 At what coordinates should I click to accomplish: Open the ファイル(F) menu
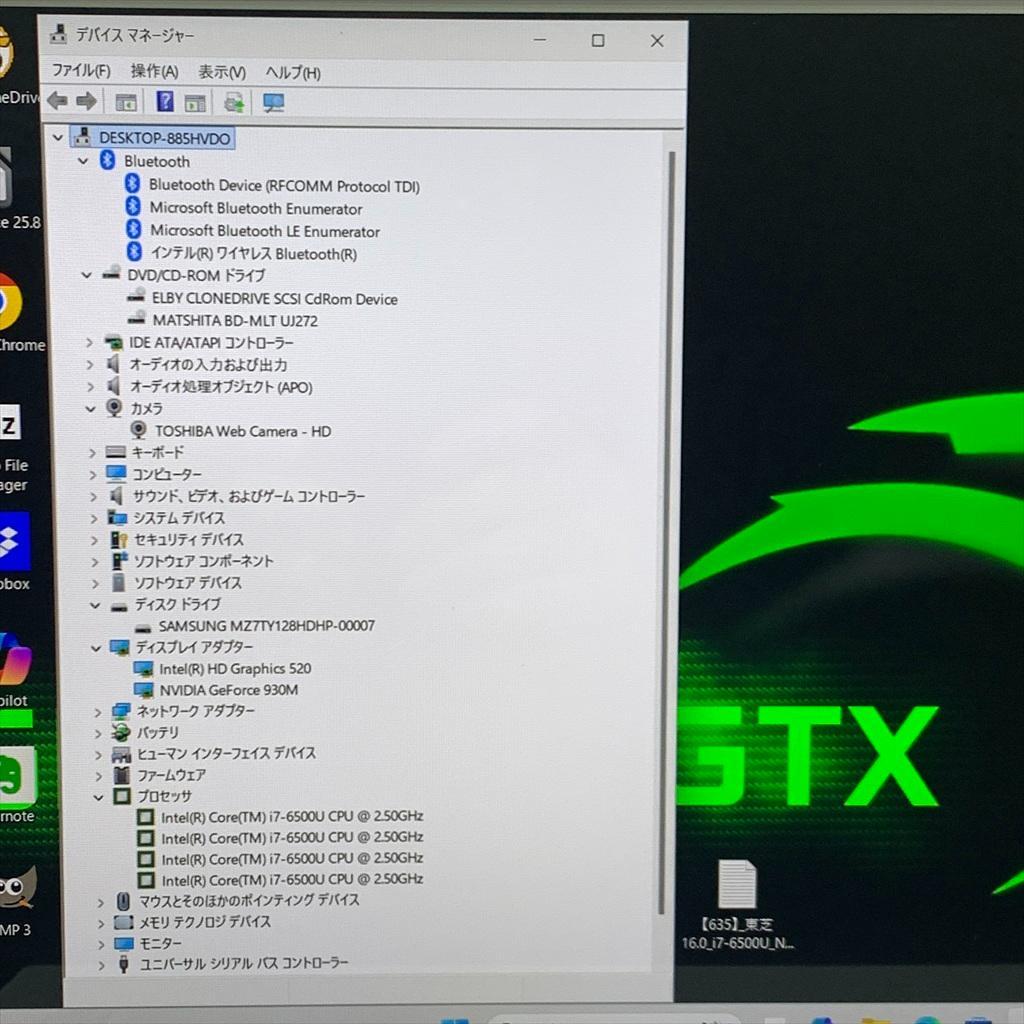click(79, 72)
